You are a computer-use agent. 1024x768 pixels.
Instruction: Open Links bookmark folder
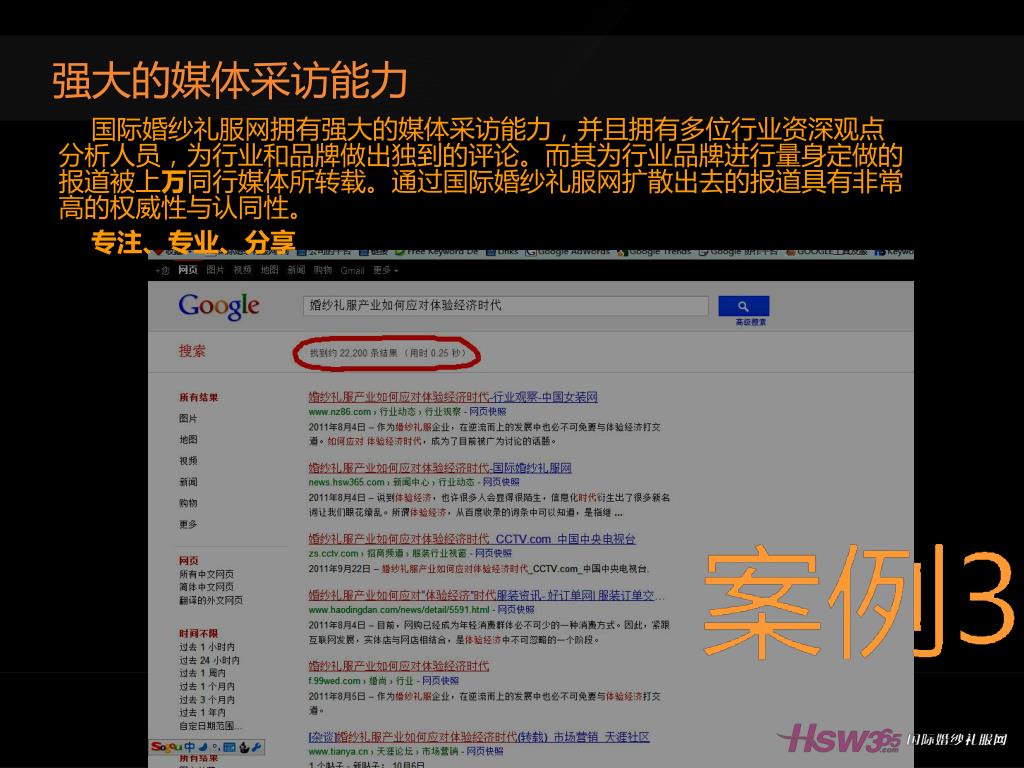click(x=502, y=251)
